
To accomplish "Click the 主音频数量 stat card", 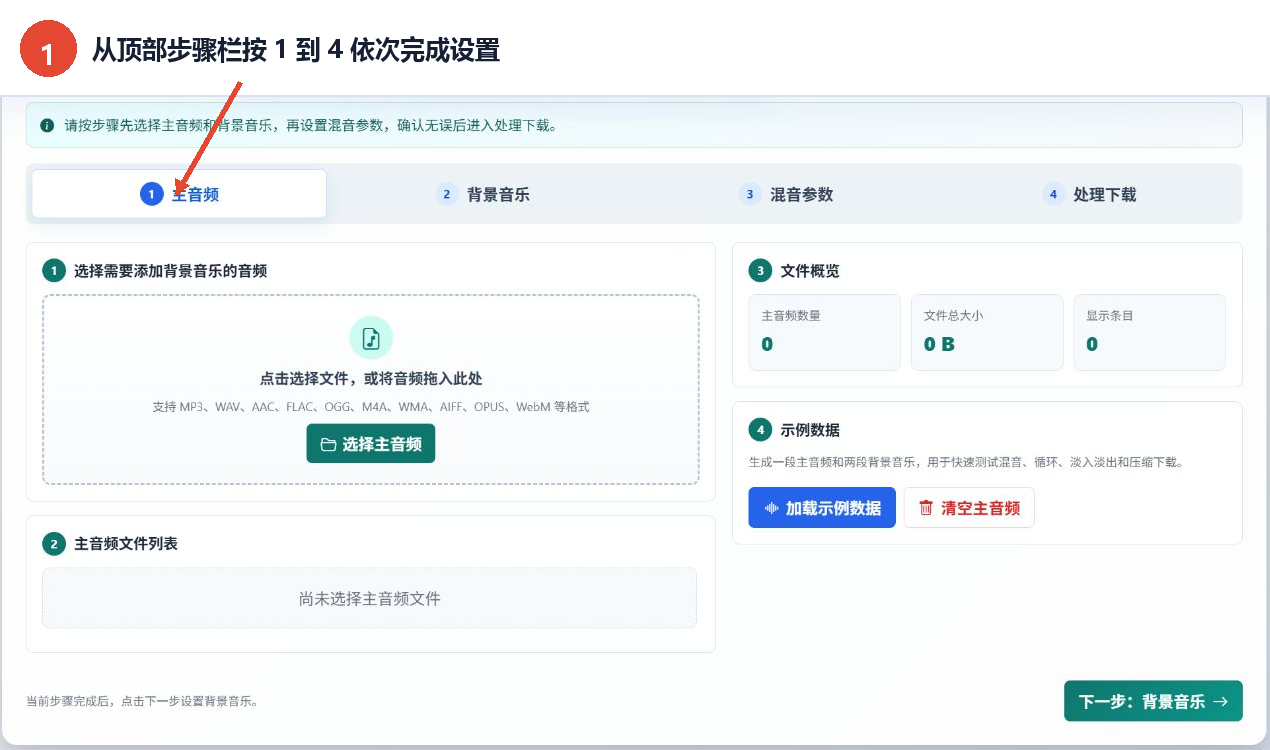I will [824, 332].
